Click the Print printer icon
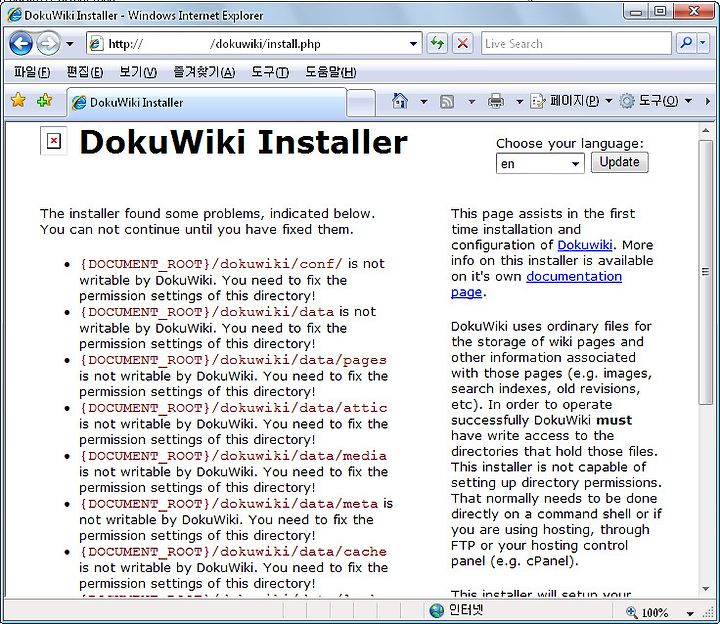Image resolution: width=720 pixels, height=624 pixels. coord(495,101)
